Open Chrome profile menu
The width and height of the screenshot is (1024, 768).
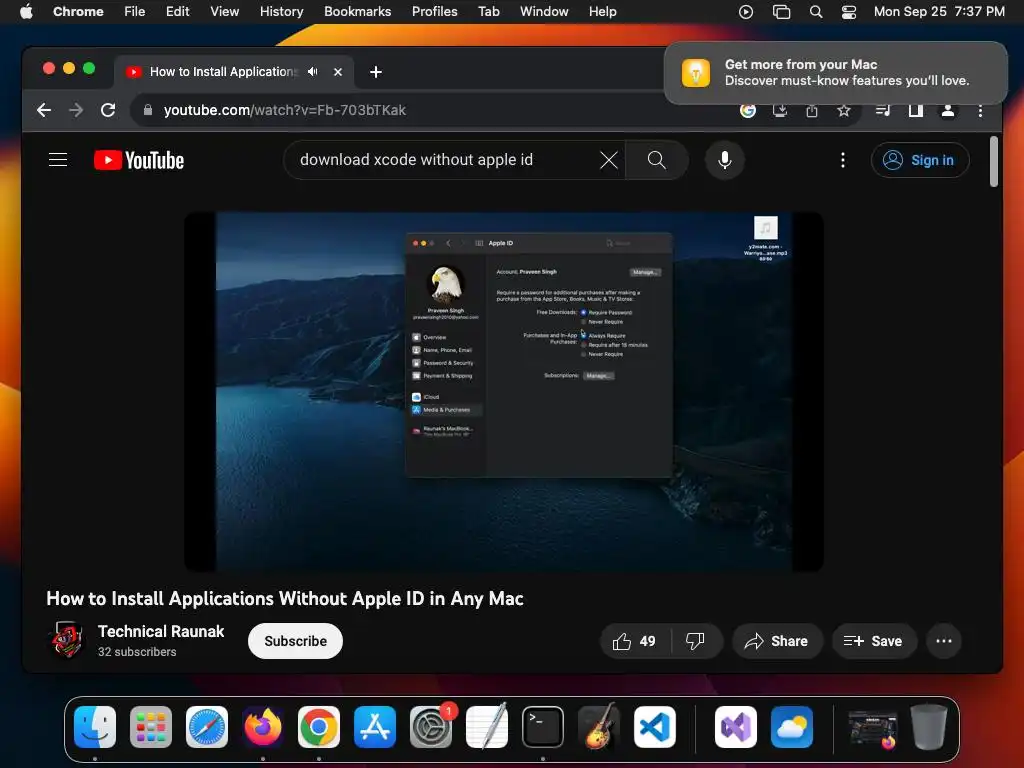(x=948, y=111)
